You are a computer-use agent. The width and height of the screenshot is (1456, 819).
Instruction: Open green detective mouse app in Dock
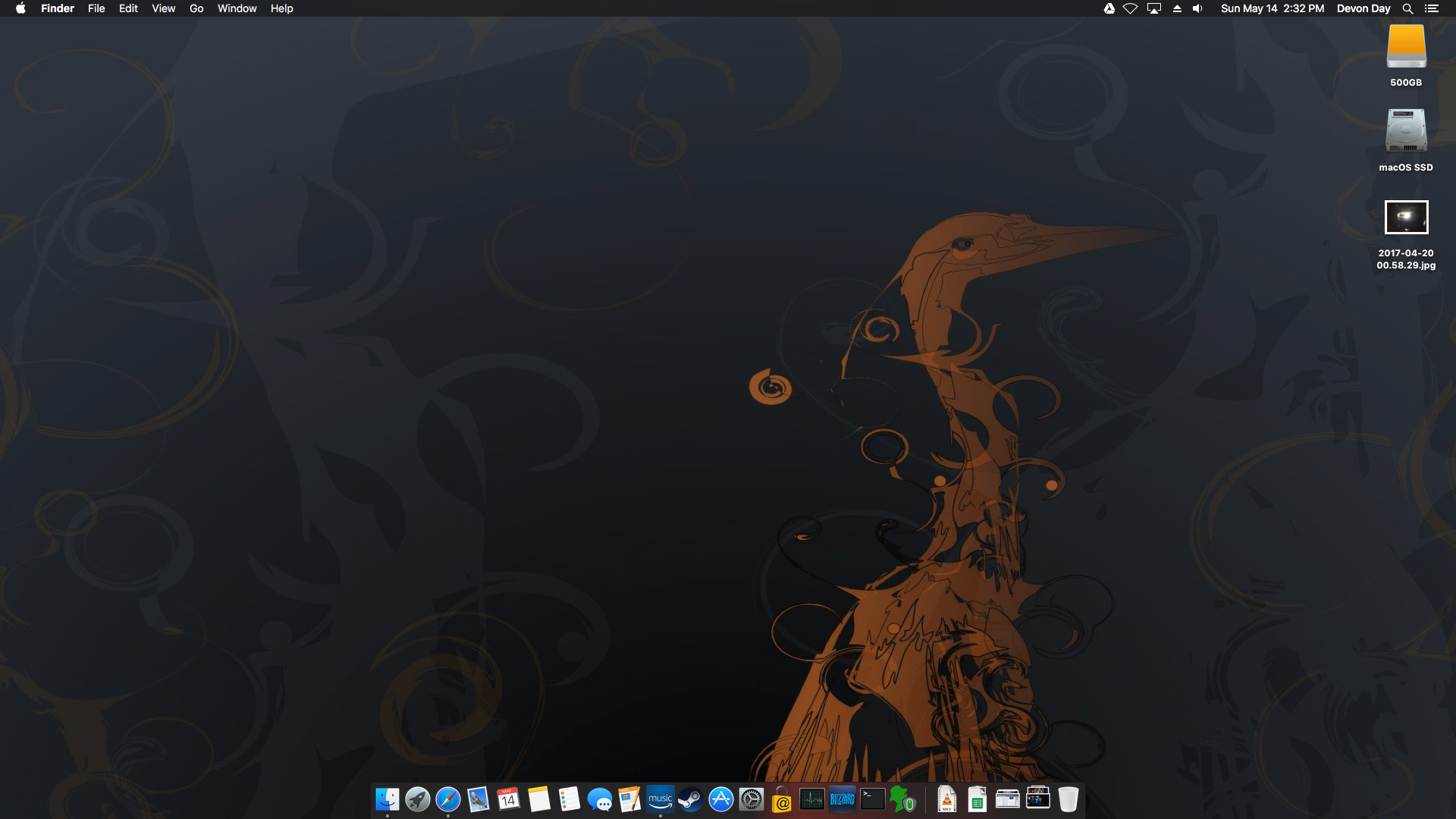(903, 799)
